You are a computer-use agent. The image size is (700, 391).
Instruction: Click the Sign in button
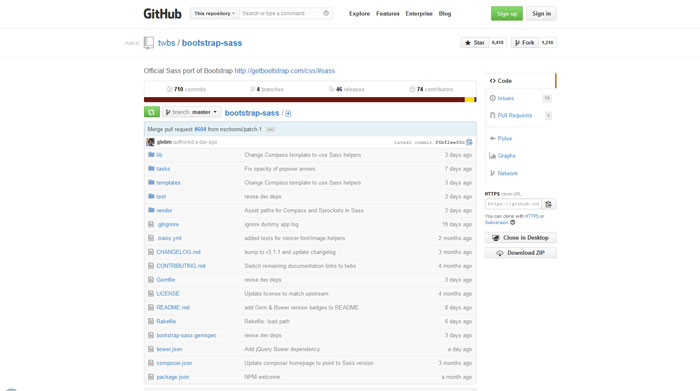point(542,13)
